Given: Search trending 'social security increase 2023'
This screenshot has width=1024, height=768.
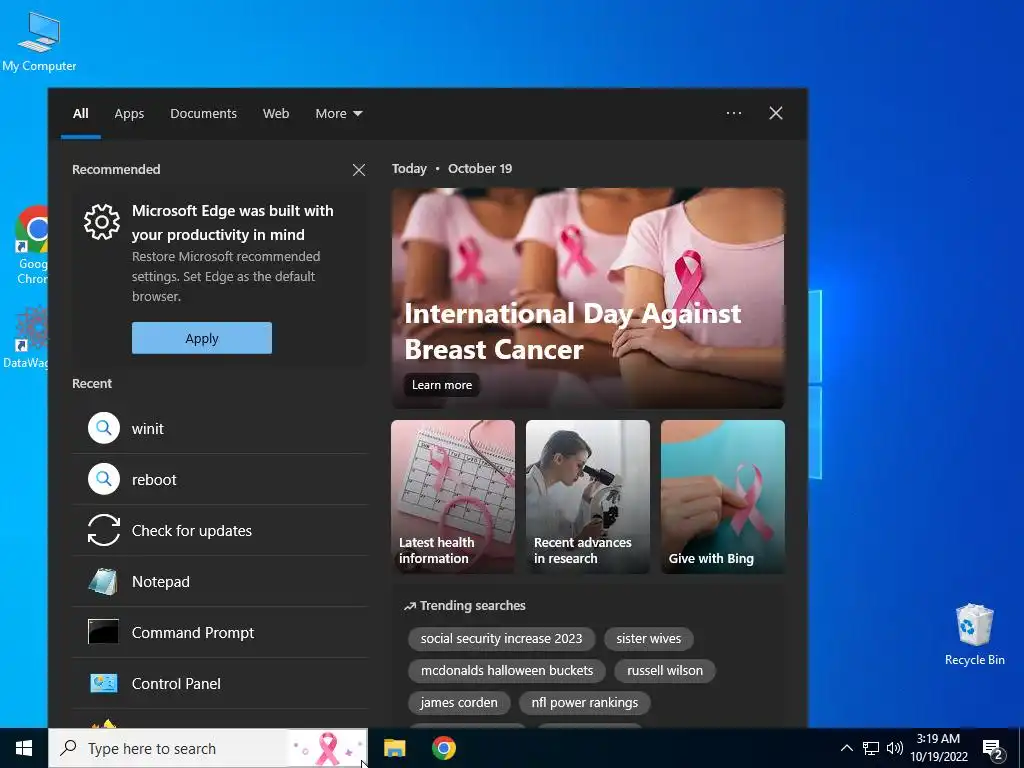Looking at the screenshot, I should pos(502,639).
